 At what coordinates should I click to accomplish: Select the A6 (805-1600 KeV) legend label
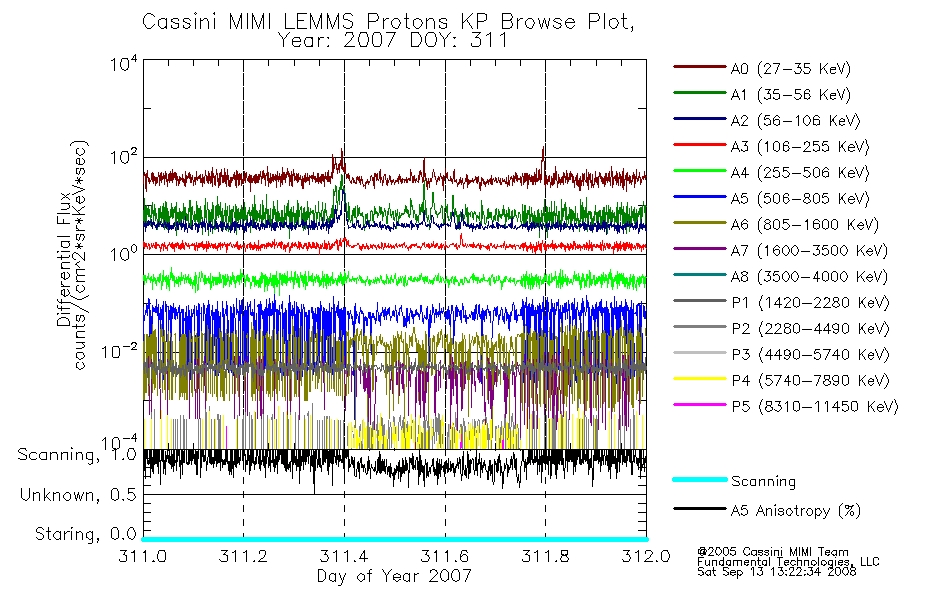(805, 225)
